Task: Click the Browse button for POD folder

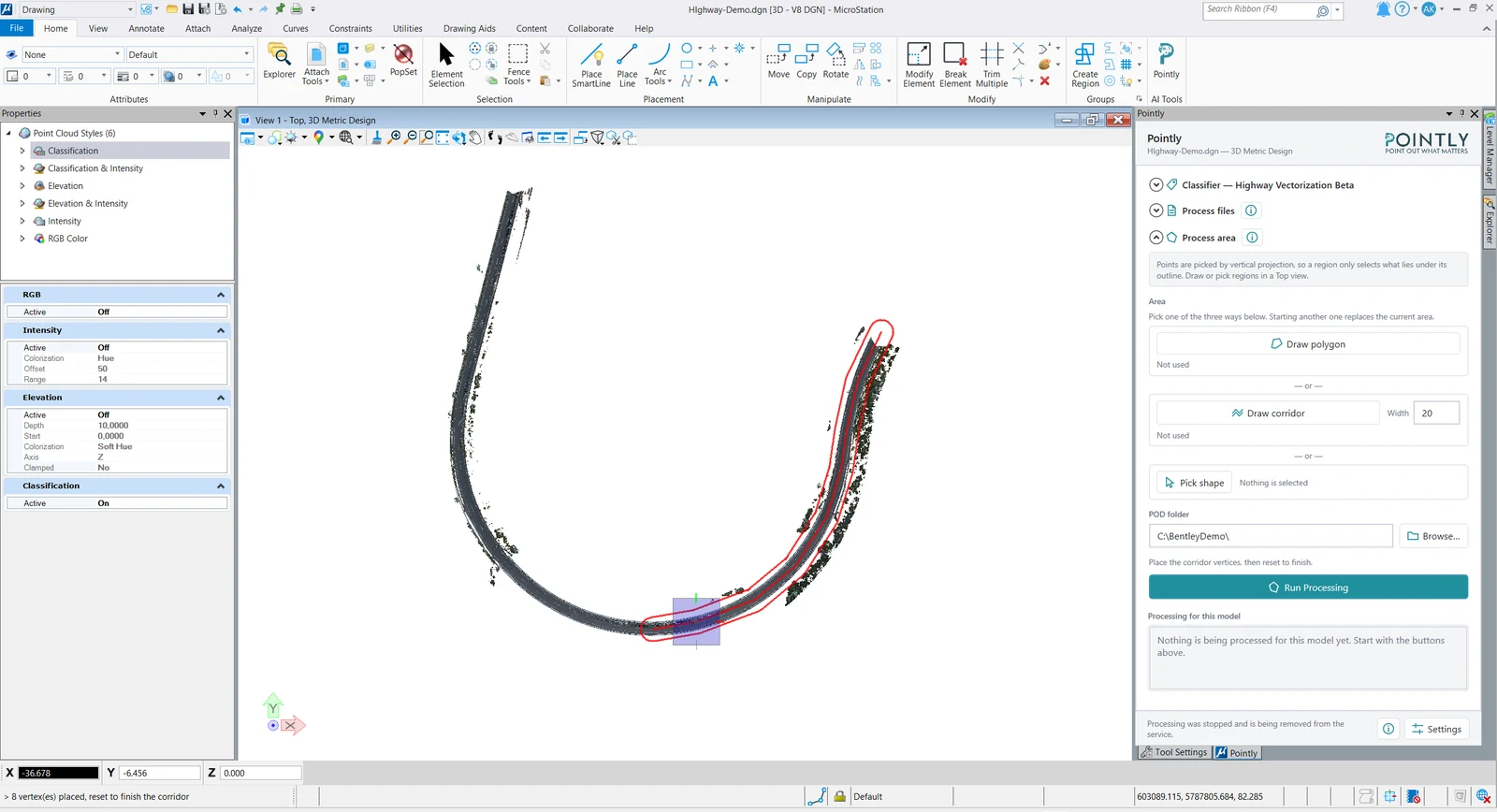Action: pyautogui.click(x=1433, y=536)
